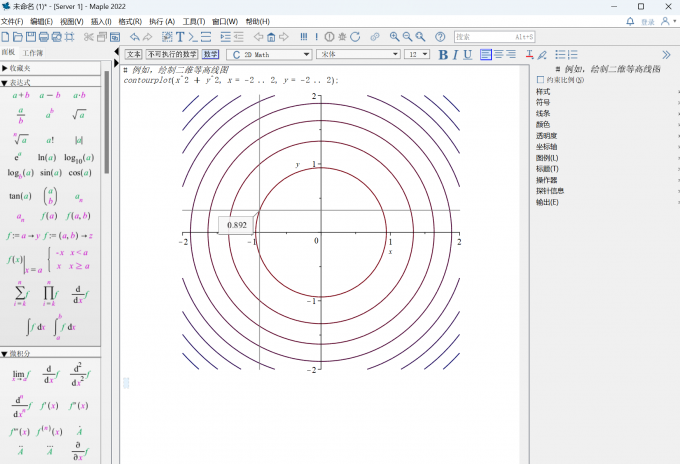Insert a text region with T icon

(x=180, y=37)
